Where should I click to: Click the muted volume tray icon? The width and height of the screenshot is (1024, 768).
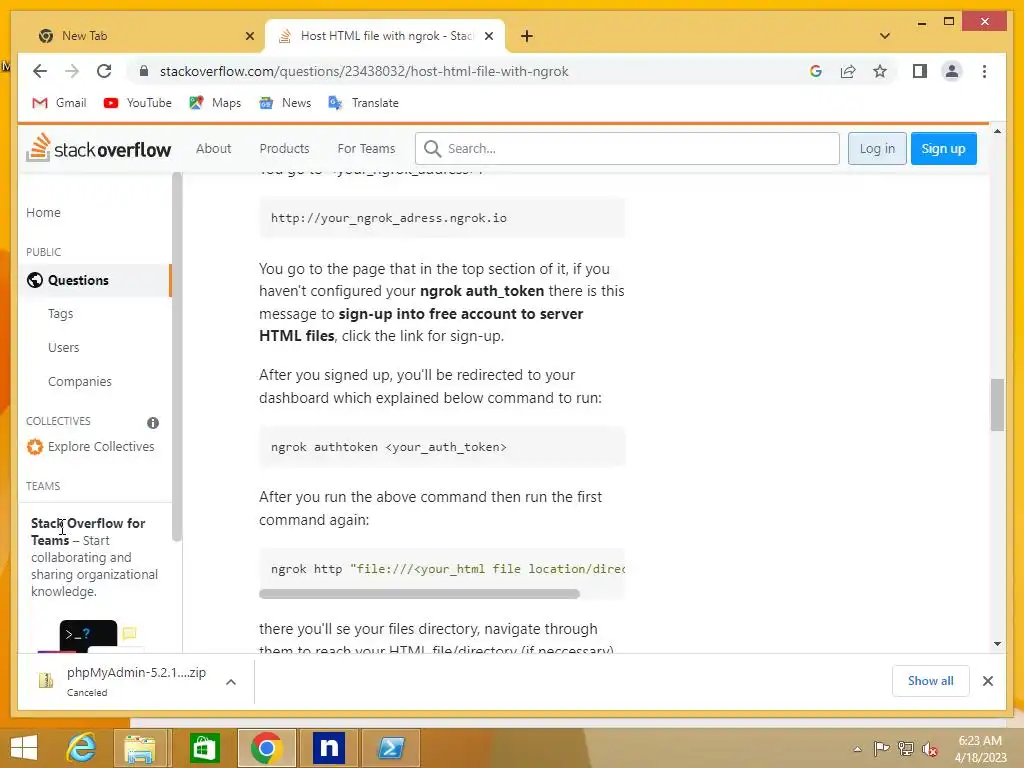[x=930, y=749]
